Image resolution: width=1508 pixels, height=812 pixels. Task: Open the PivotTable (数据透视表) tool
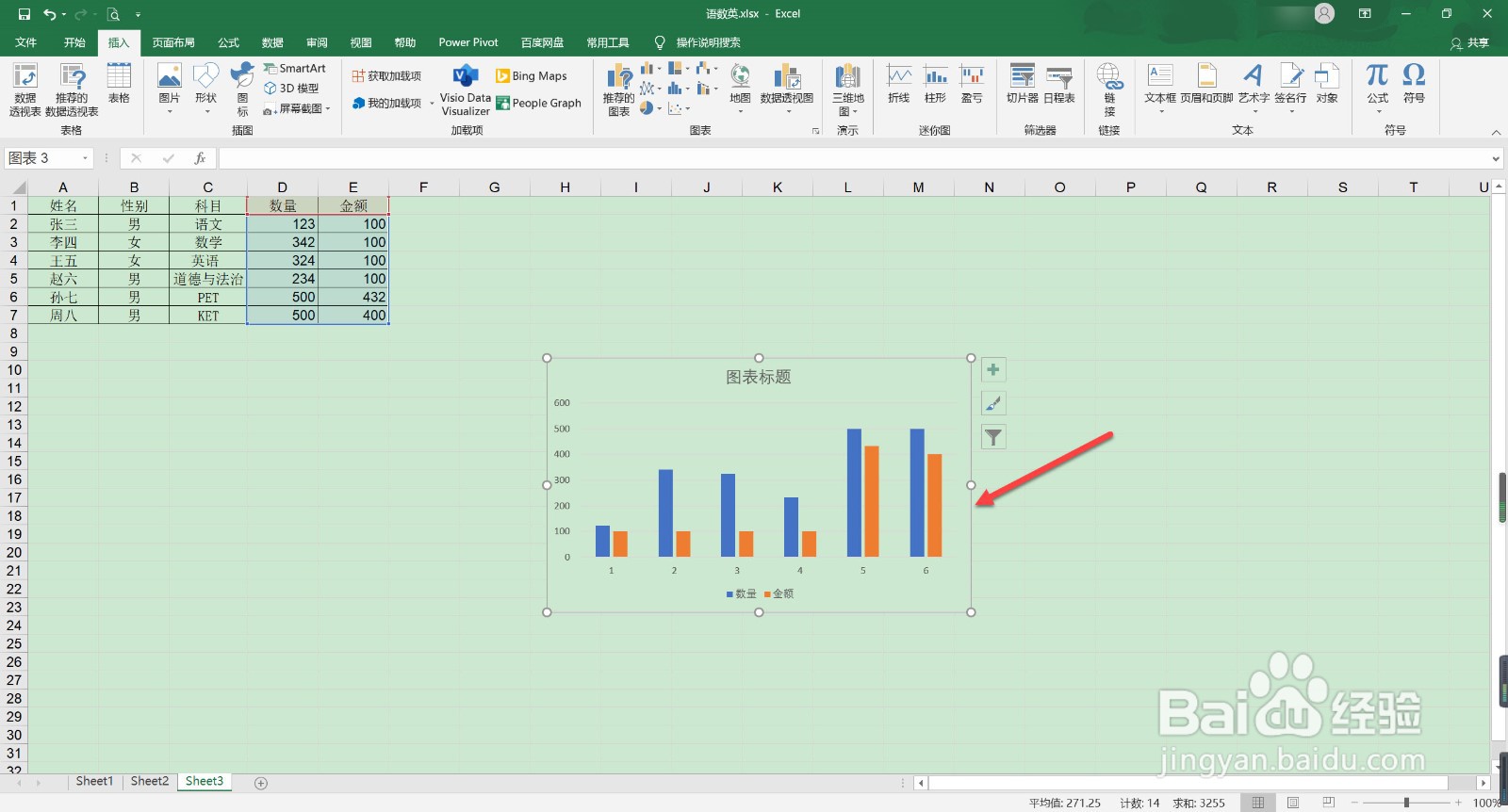click(x=25, y=89)
